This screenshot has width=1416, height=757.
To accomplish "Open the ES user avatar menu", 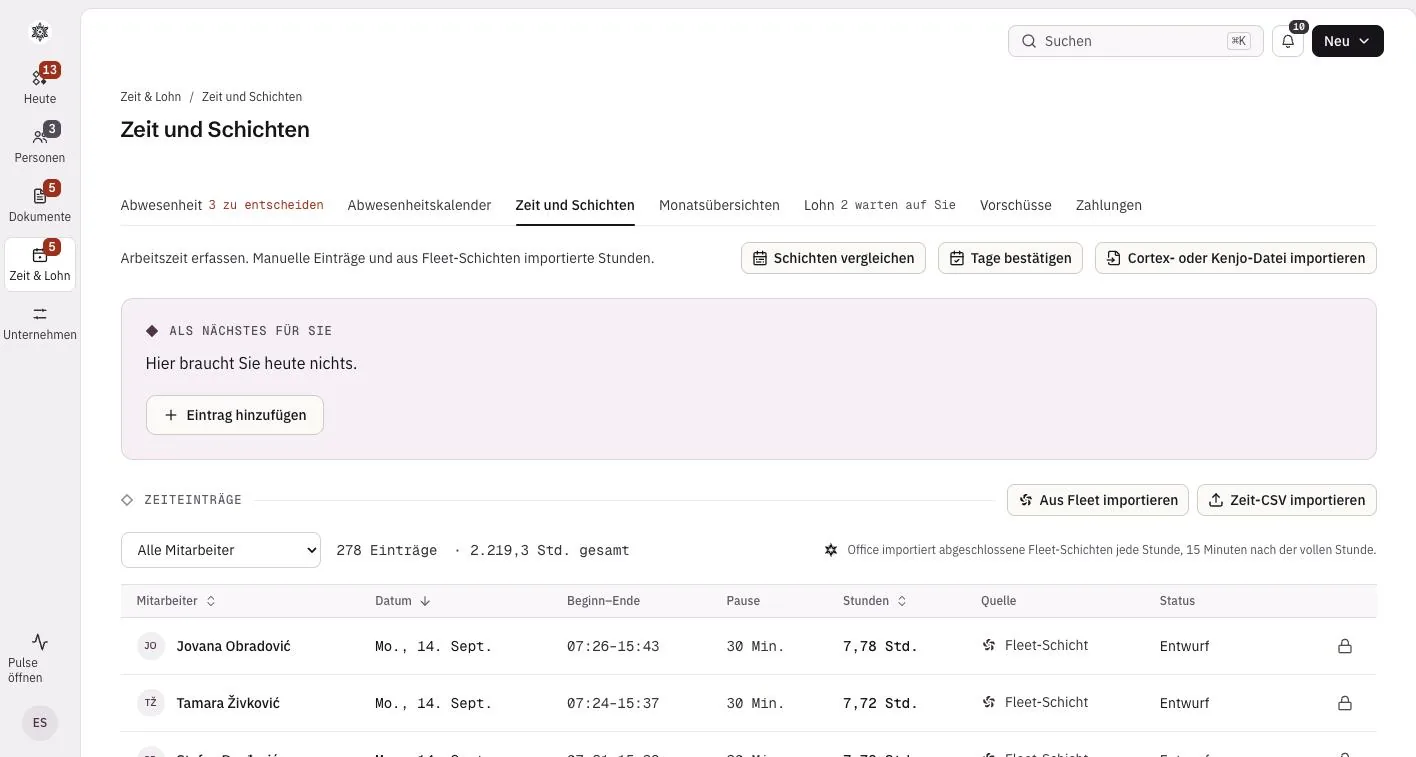I will [40, 723].
